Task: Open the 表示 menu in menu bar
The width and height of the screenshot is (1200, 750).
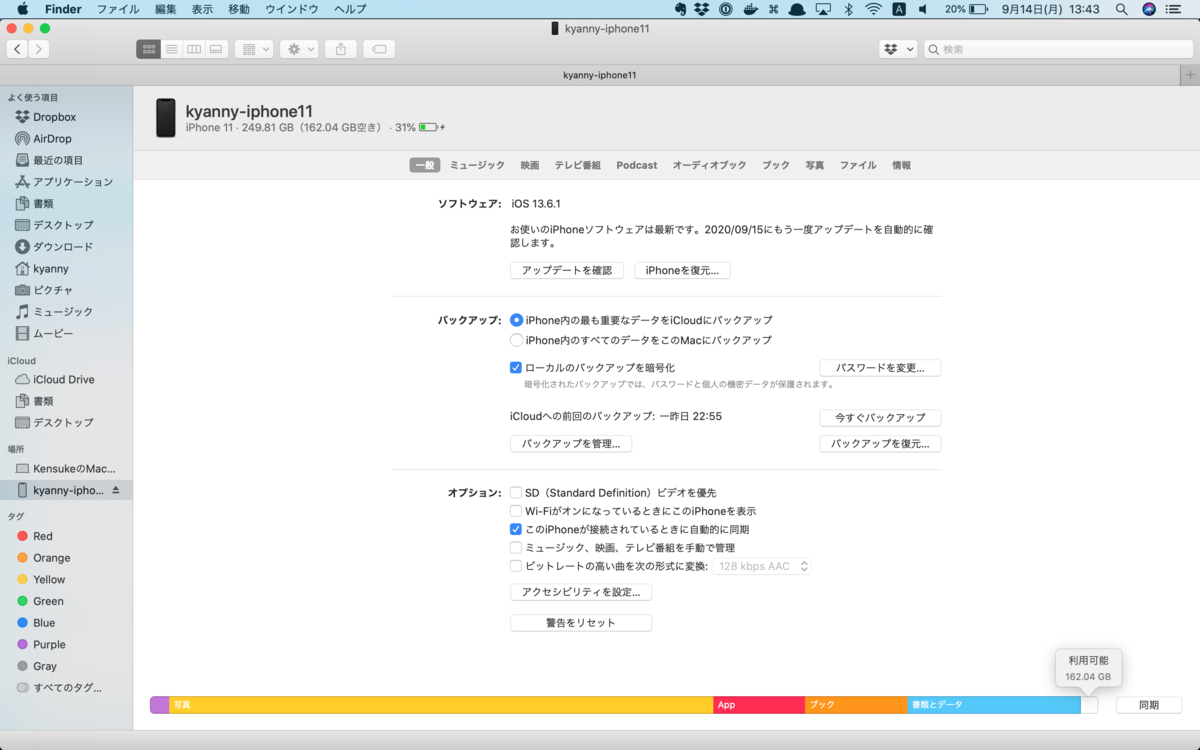Action: pyautogui.click(x=202, y=9)
